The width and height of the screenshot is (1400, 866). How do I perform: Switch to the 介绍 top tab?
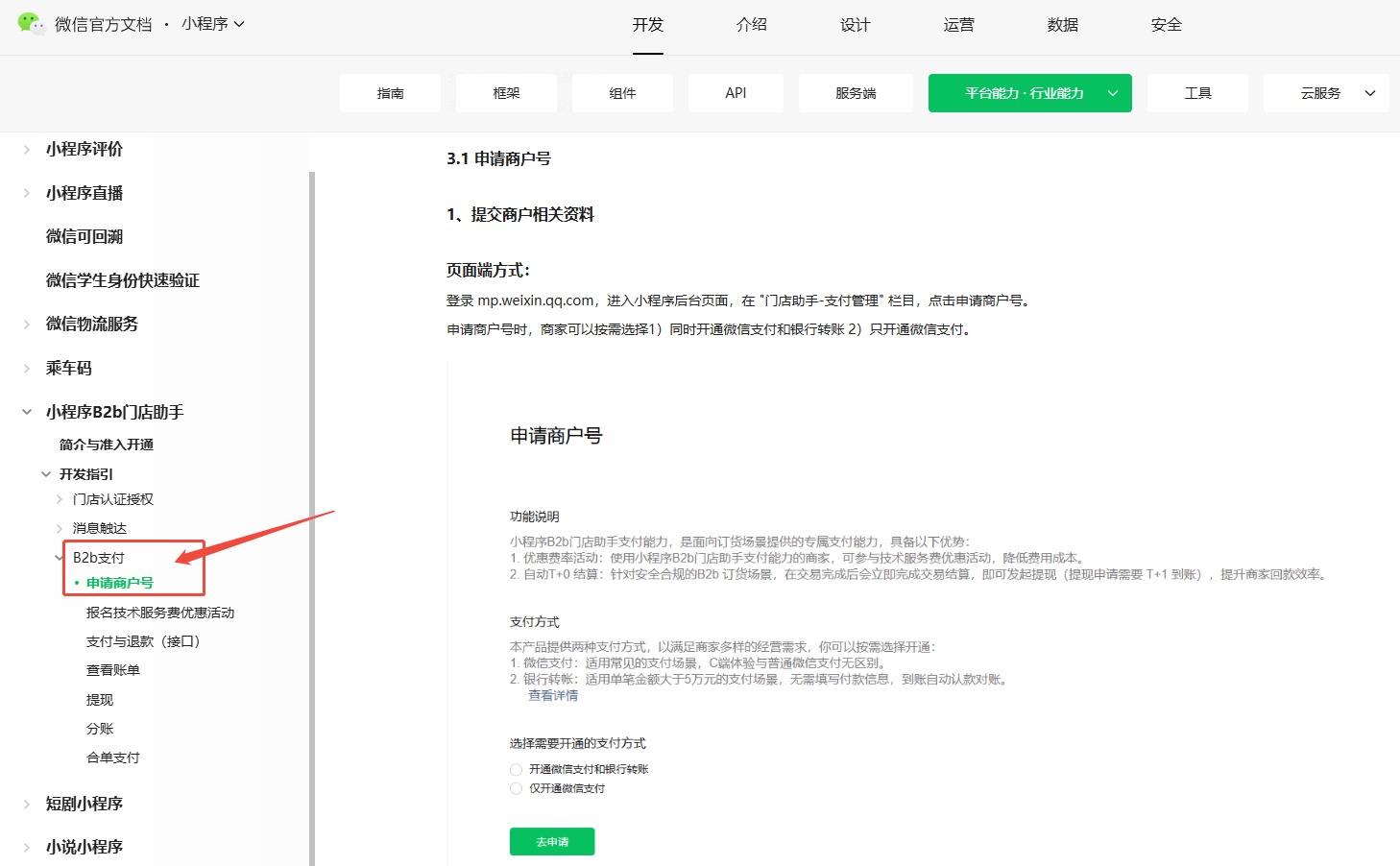752,25
